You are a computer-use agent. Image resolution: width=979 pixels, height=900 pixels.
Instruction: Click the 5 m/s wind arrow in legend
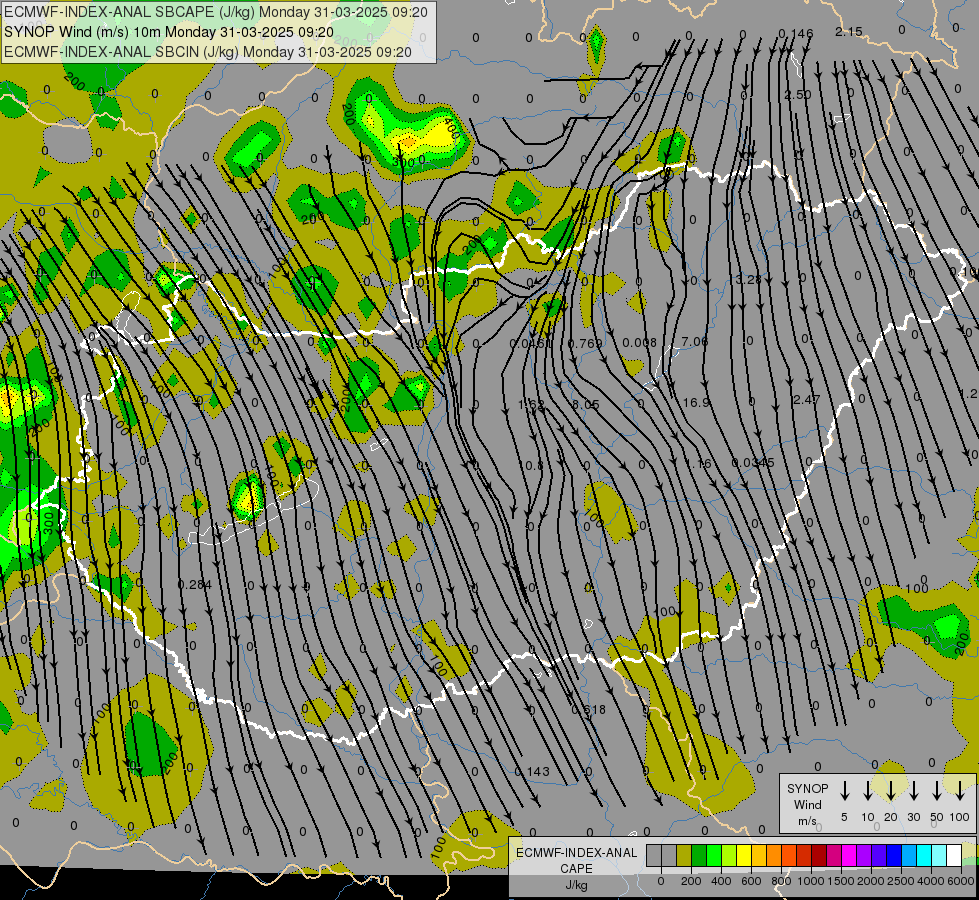coord(845,791)
